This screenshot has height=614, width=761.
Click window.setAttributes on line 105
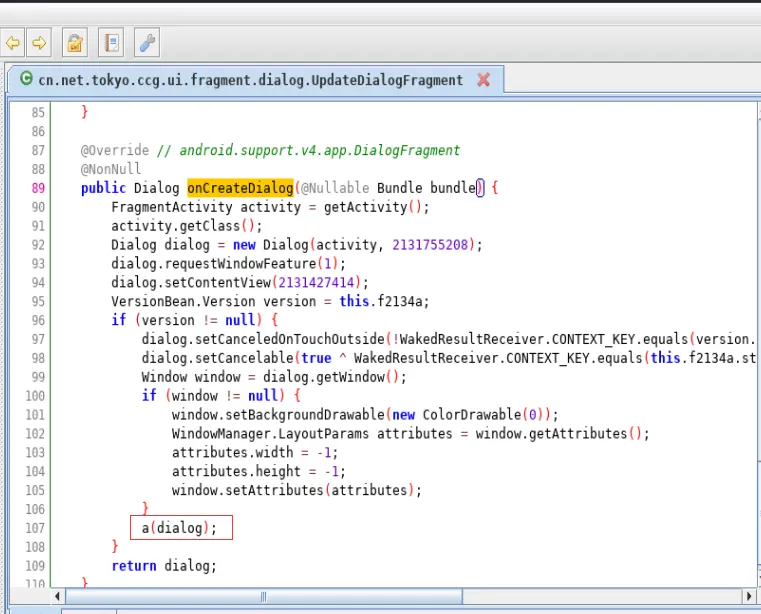[x=248, y=490]
